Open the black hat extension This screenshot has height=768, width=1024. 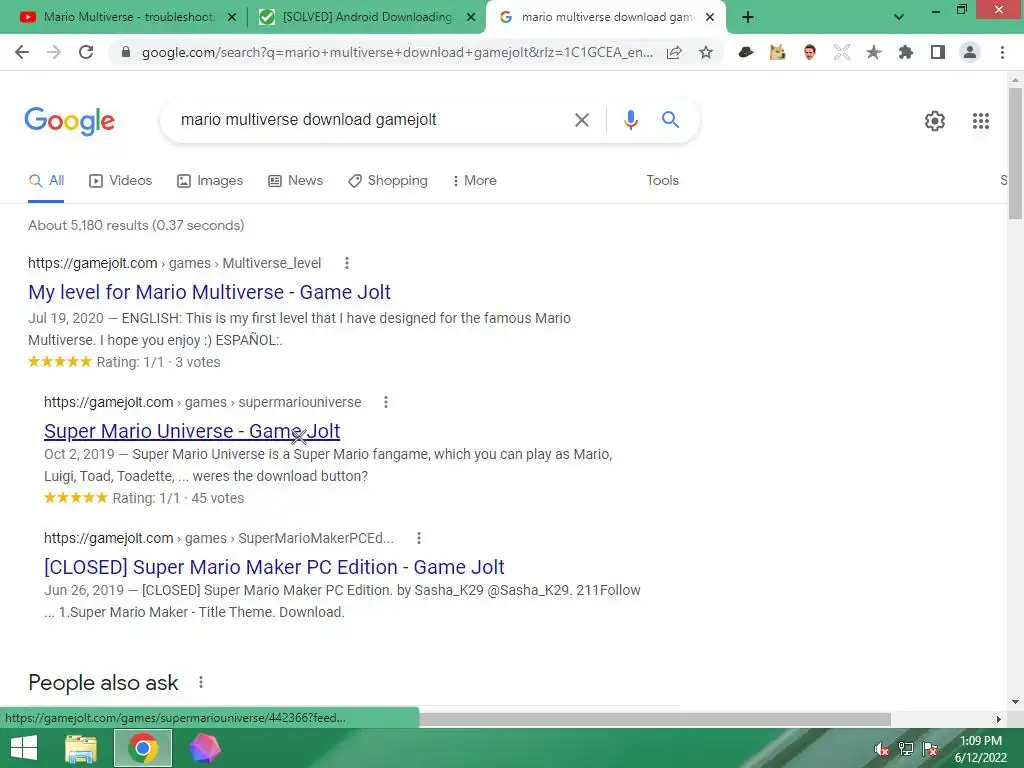point(745,52)
